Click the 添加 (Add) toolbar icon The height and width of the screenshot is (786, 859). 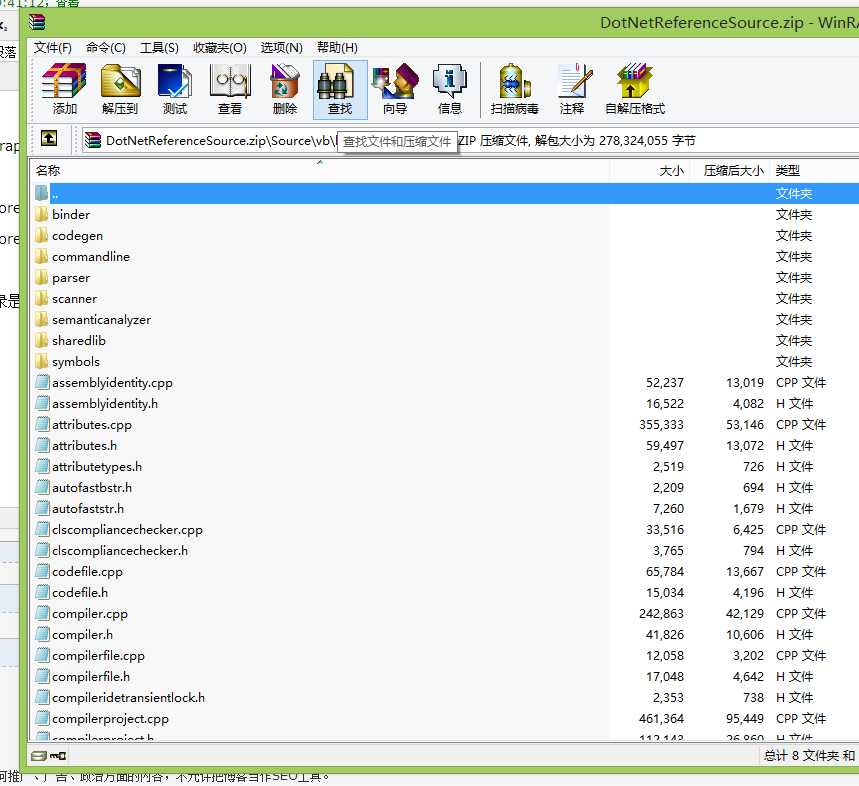coord(65,89)
